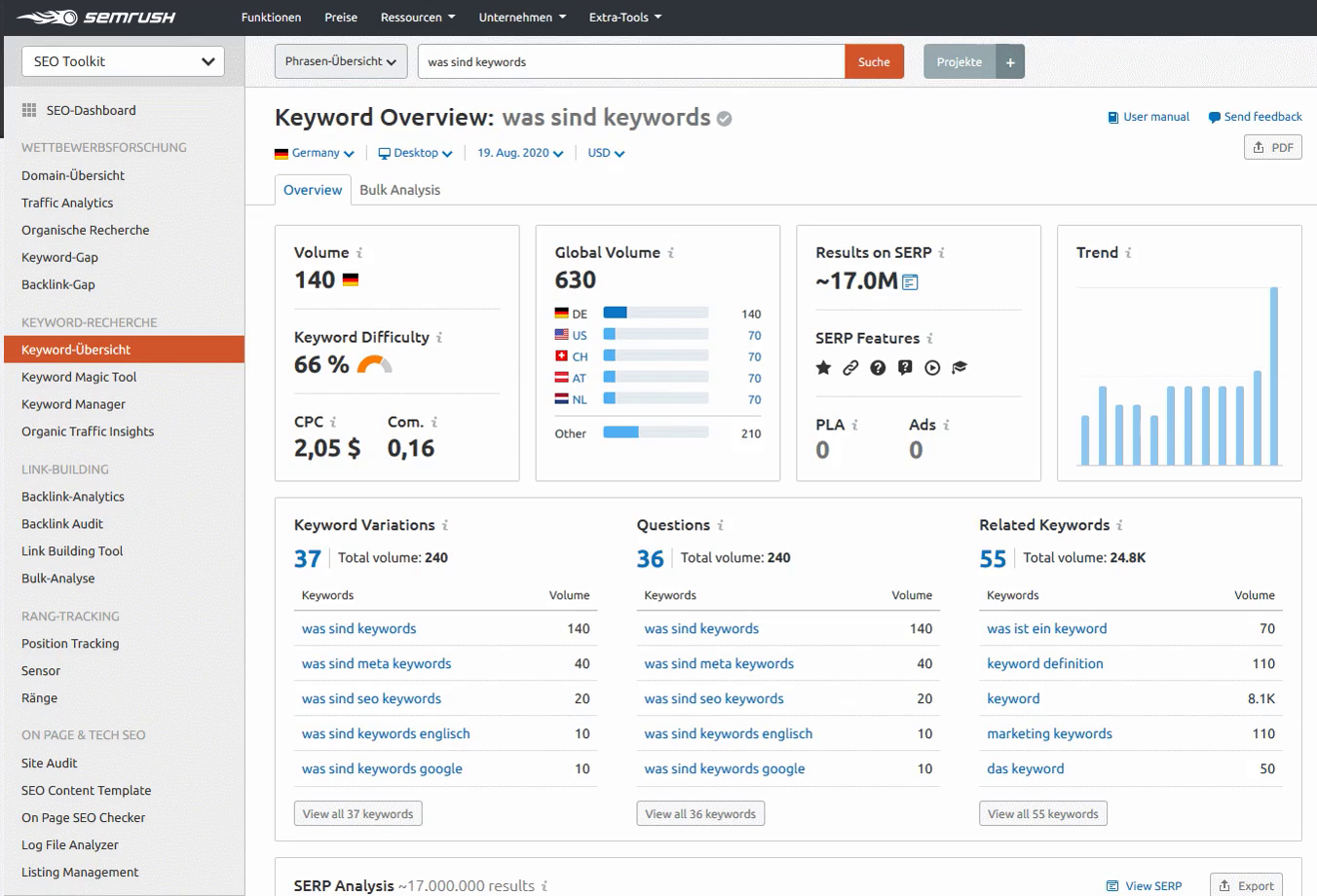The image size is (1317, 896).
Task: Click info icon beside Related Keywords
Action: pos(1120,525)
